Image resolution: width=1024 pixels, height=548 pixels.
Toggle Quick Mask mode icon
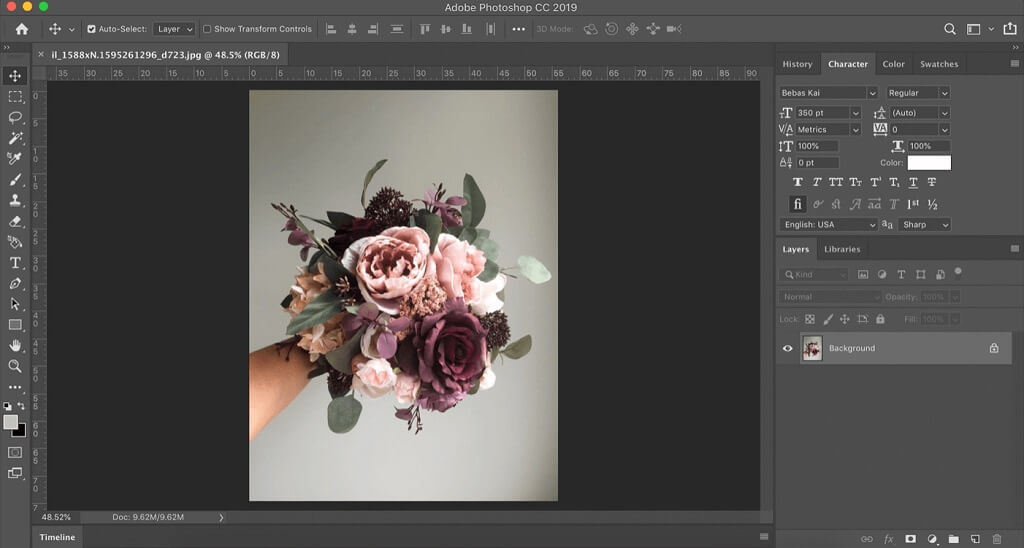coord(14,452)
